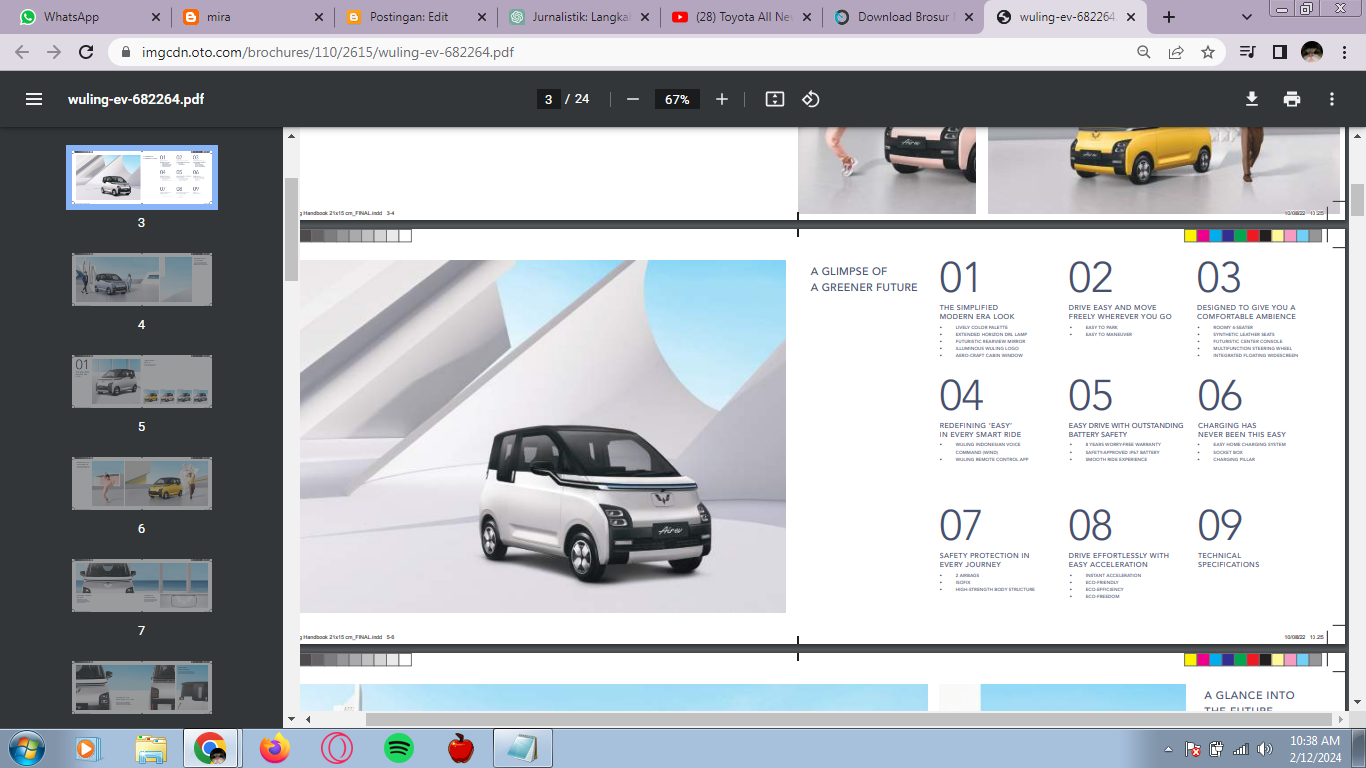The width and height of the screenshot is (1366, 768).
Task: Open Spotify from taskbar
Action: [x=399, y=748]
